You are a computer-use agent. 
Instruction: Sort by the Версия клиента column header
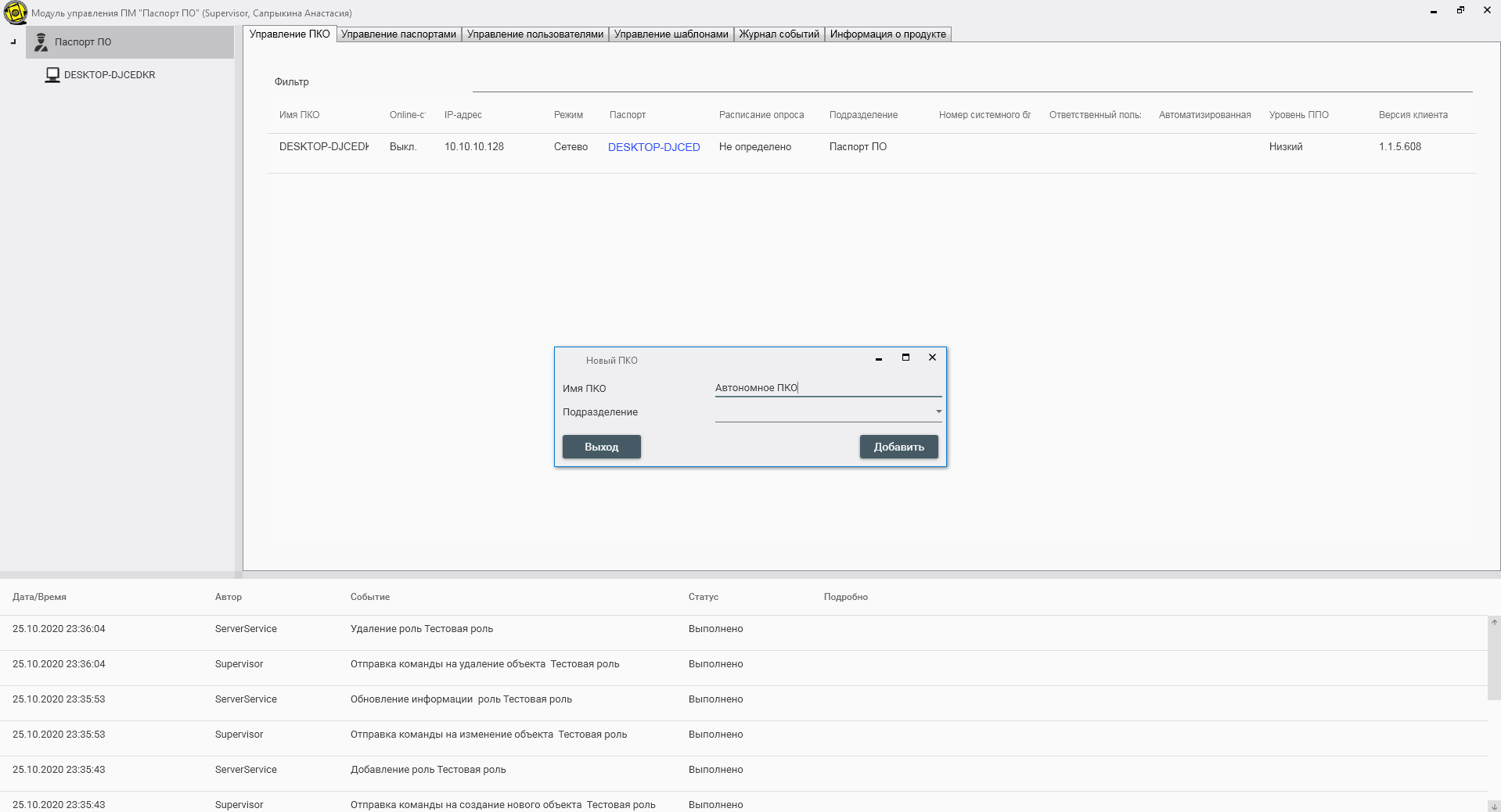[1413, 115]
